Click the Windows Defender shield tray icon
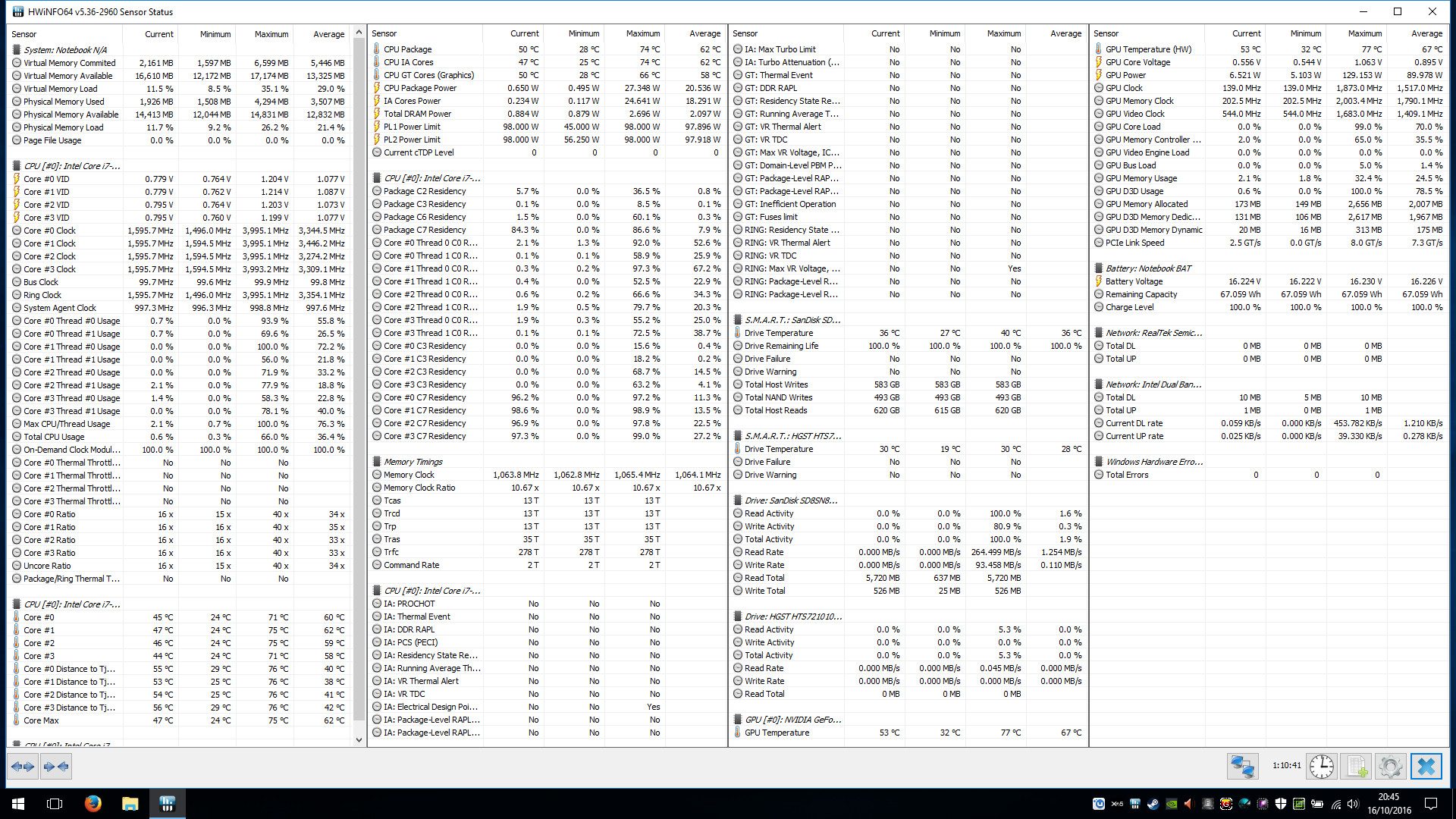 point(1281,804)
